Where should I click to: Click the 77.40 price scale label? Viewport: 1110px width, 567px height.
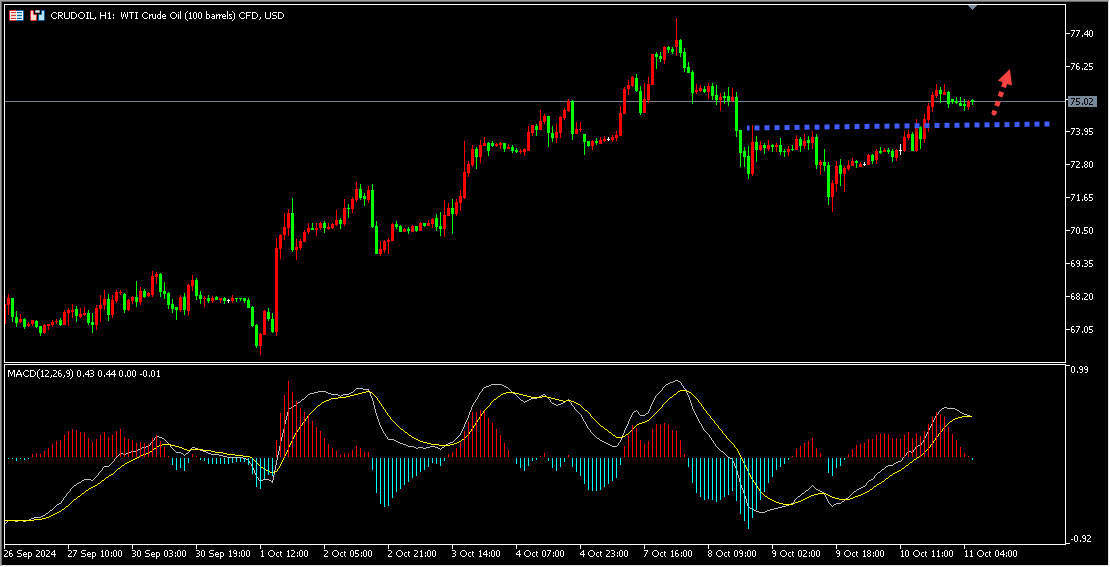point(1083,34)
